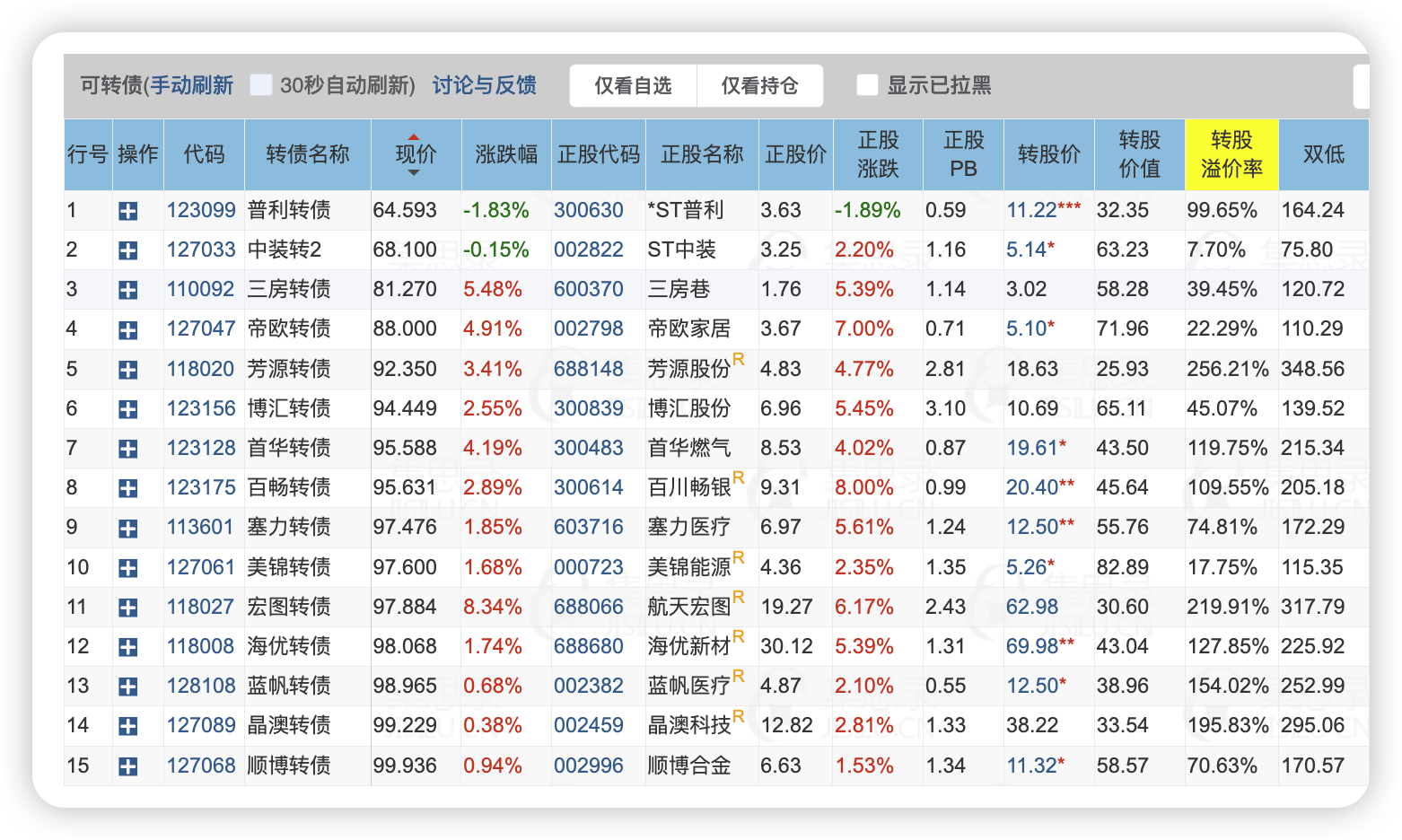Click plus icon in 首华转债 row
Viewport: 1402px width, 840px height.
128,449
